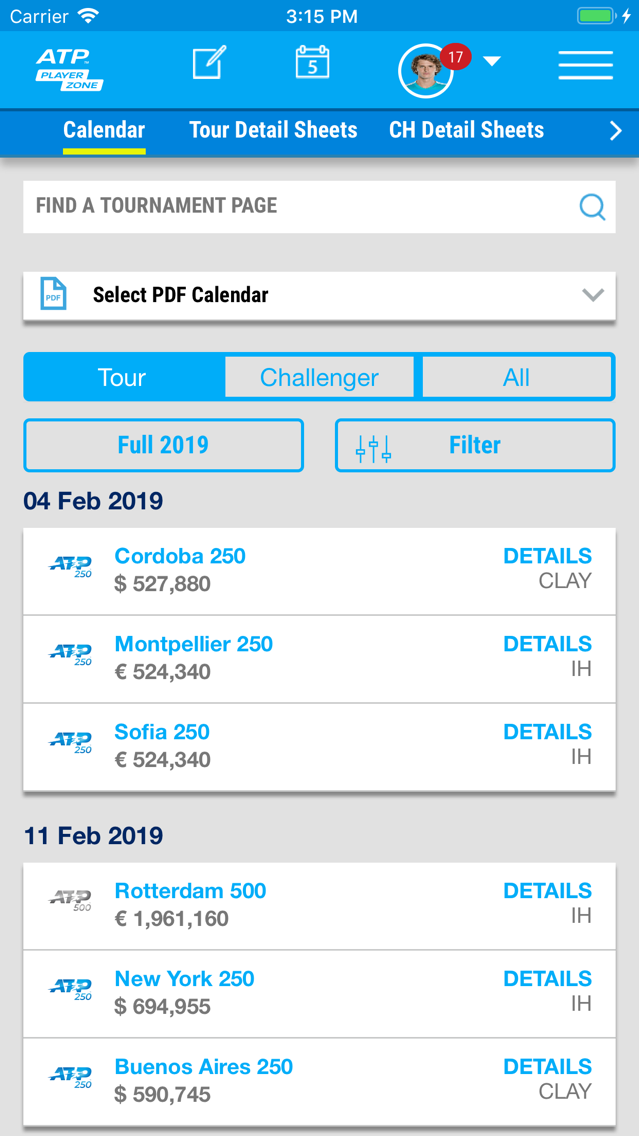The height and width of the screenshot is (1136, 639).
Task: Tap the player profile avatar
Action: [x=426, y=70]
